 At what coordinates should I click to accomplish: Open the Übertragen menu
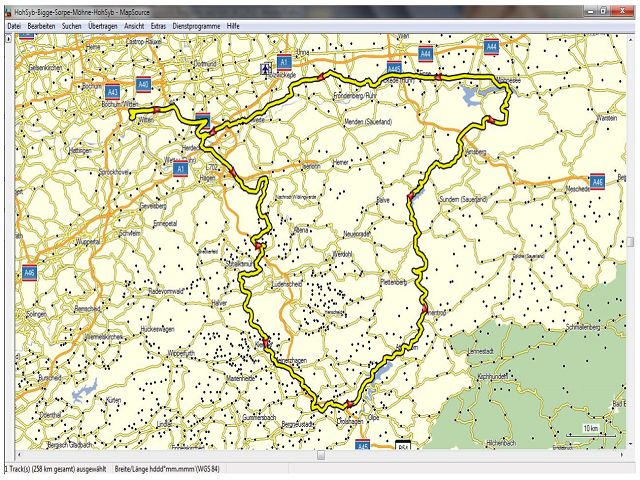click(x=102, y=26)
